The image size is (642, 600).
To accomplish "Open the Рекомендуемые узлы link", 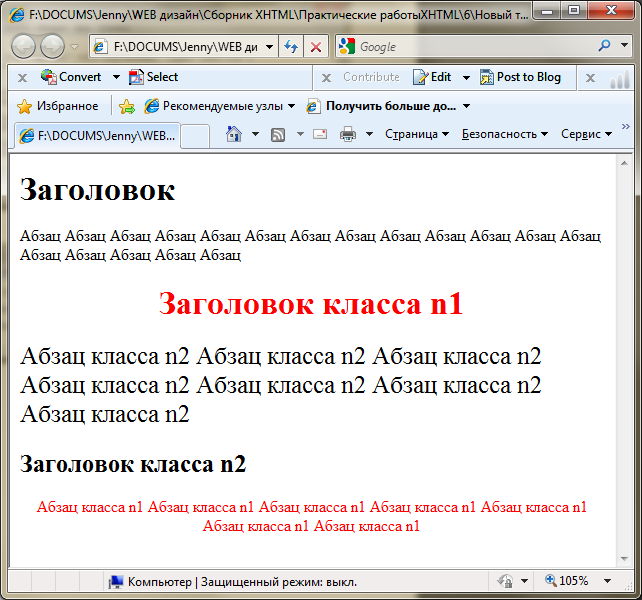I will click(220, 106).
